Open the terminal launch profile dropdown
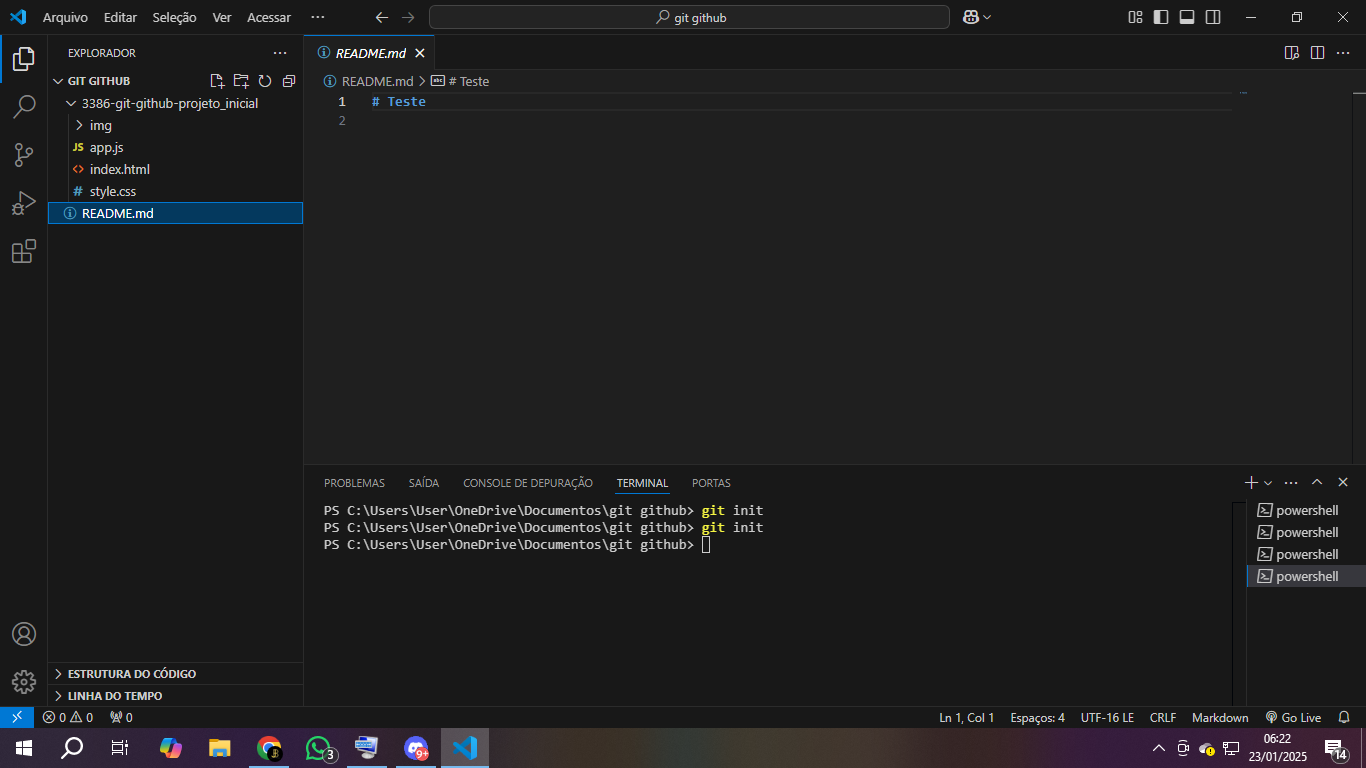This screenshot has width=1366, height=768. 1268,483
